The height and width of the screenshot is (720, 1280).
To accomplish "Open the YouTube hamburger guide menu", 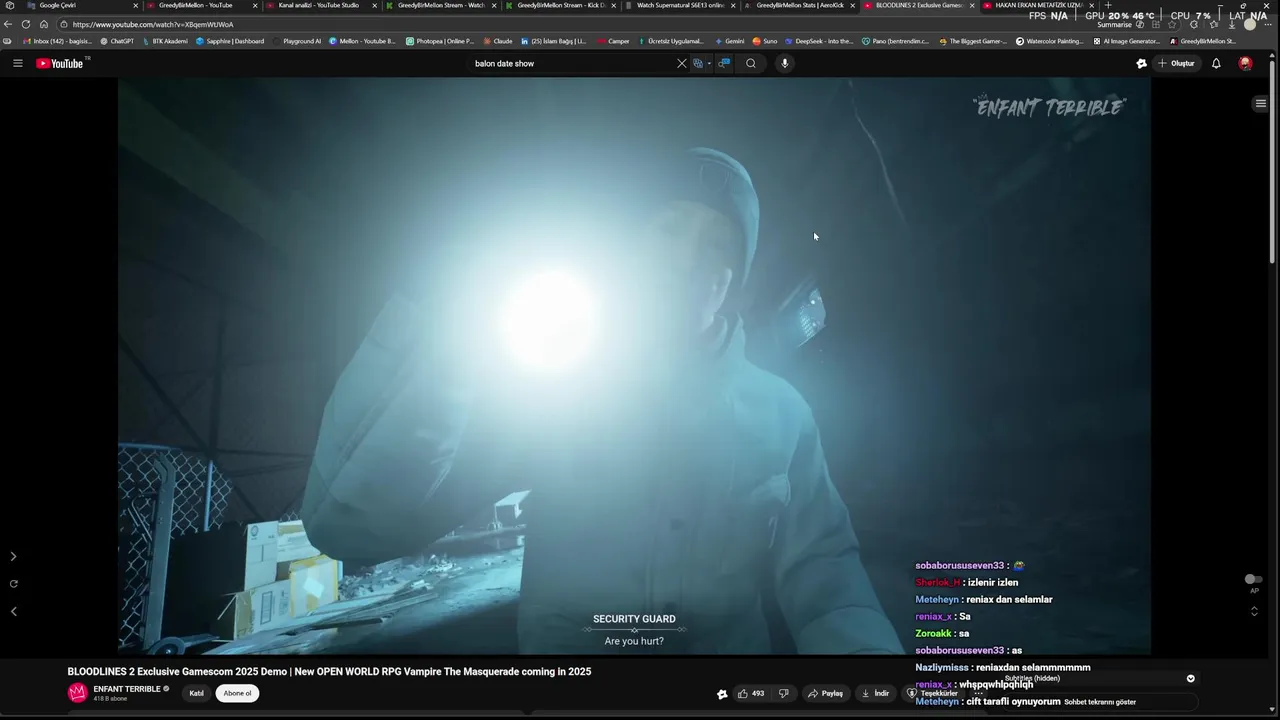I will point(17,63).
